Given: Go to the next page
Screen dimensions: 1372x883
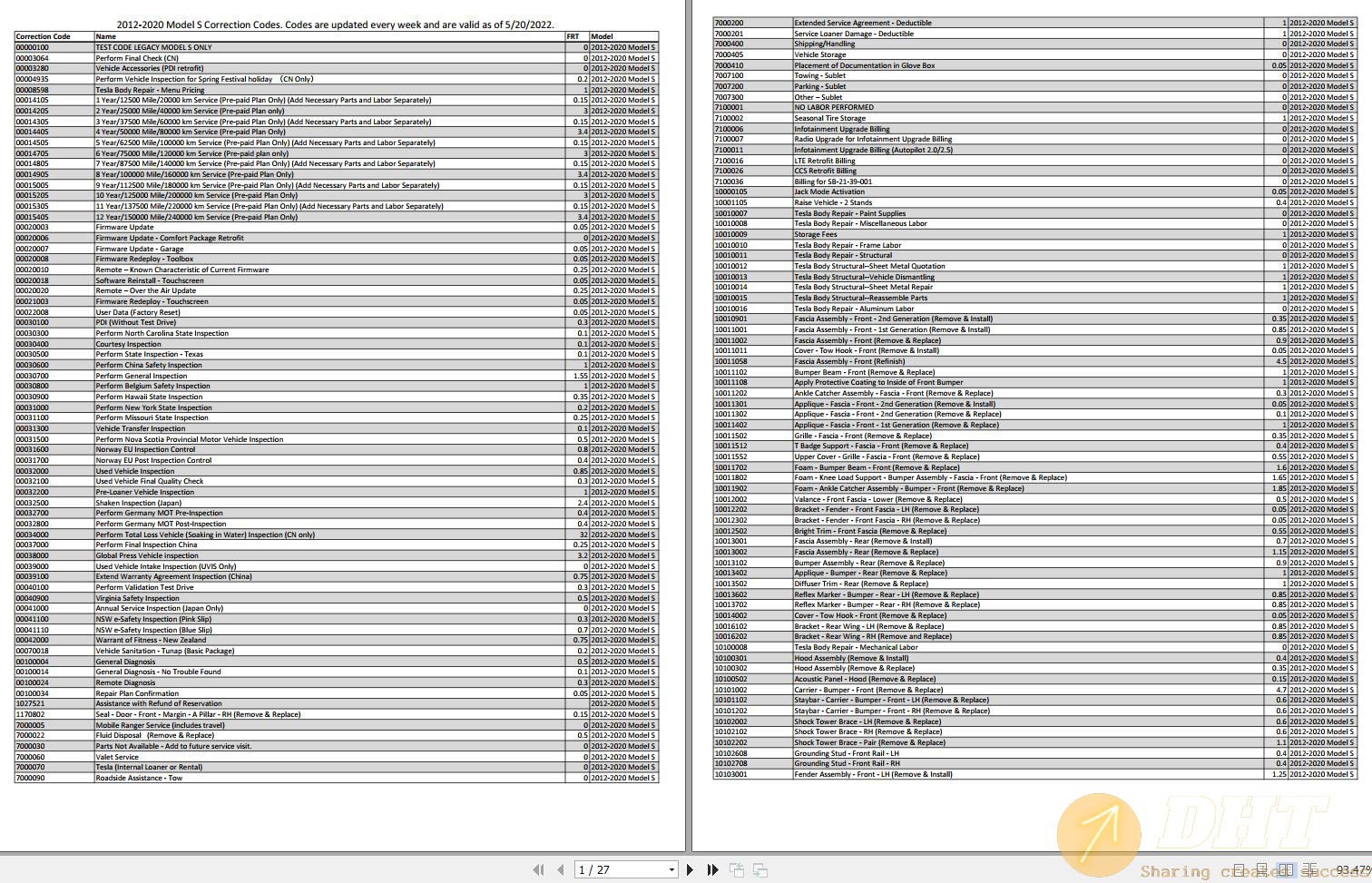Looking at the screenshot, I should (x=691, y=869).
